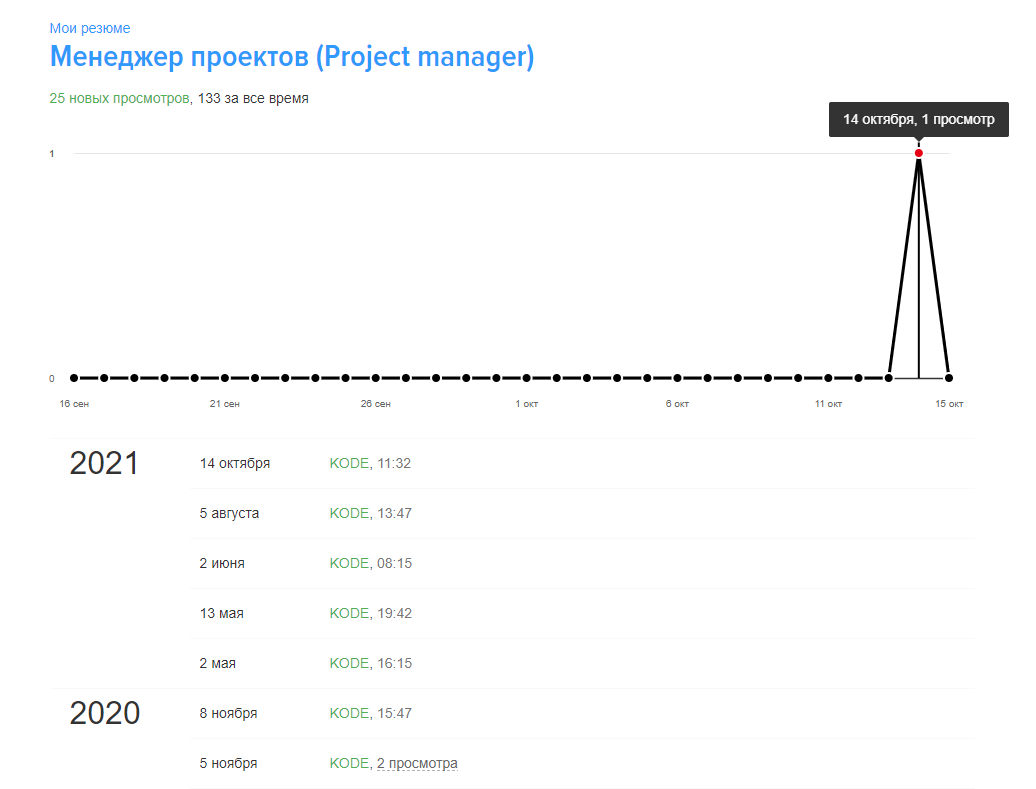The image size is (1036, 789).
Task: Click the chart point above 1 окт
Action: point(527,378)
